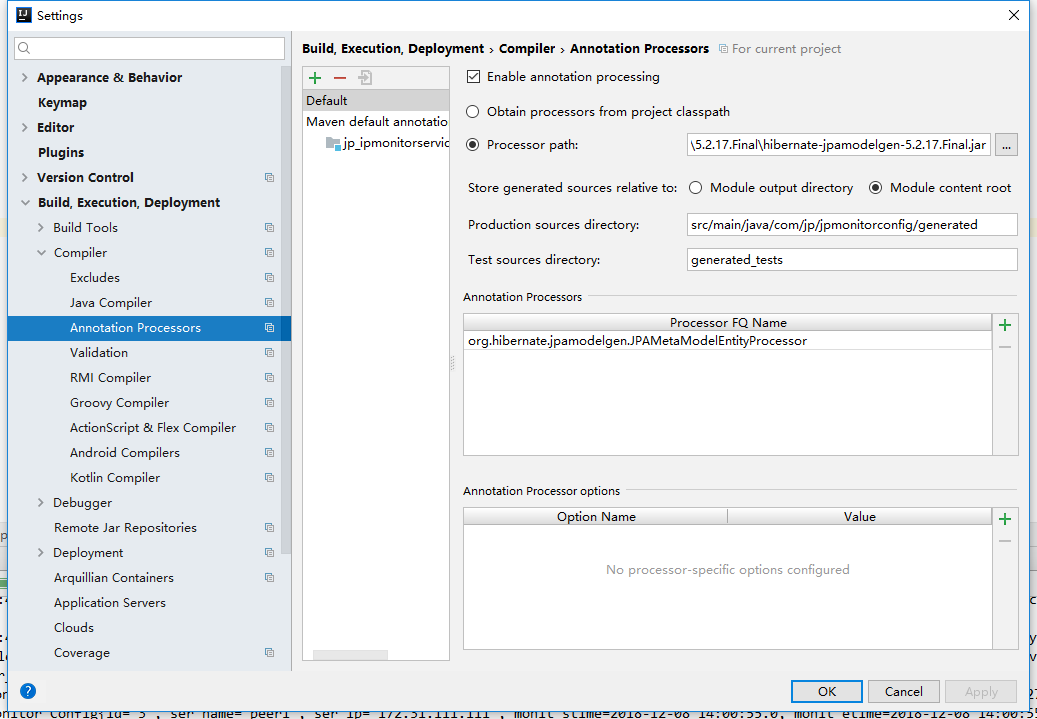This screenshot has width=1037, height=719.
Task: Open Application Servers settings
Action: point(110,603)
